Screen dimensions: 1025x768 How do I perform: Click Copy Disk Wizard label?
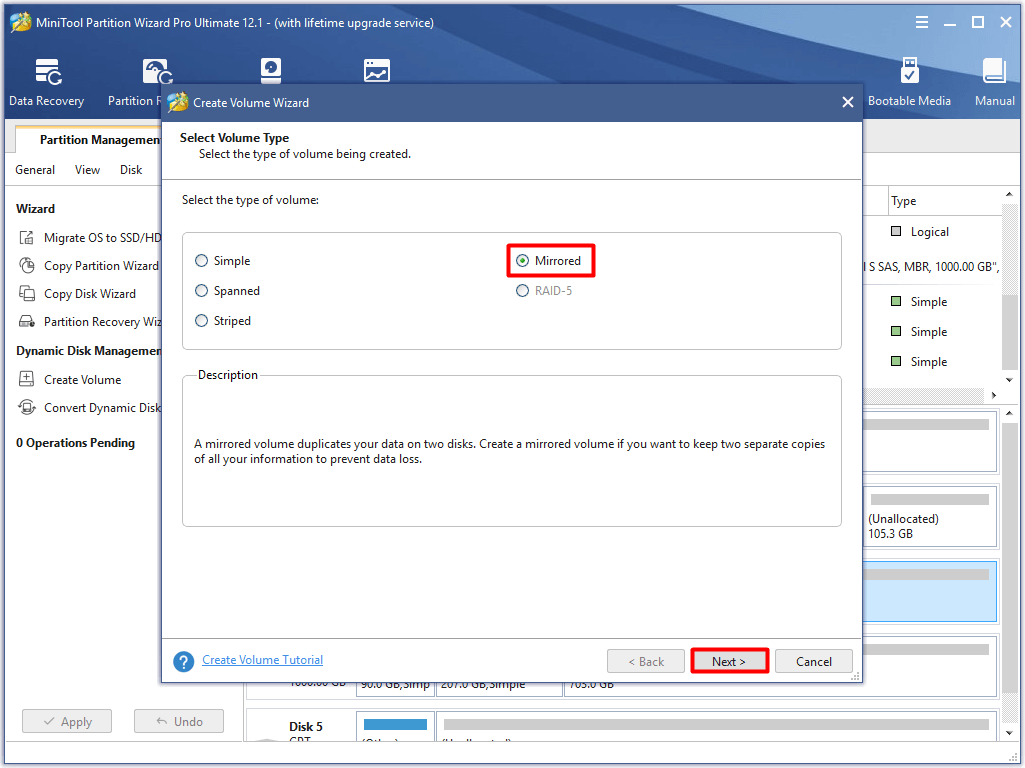click(x=90, y=294)
